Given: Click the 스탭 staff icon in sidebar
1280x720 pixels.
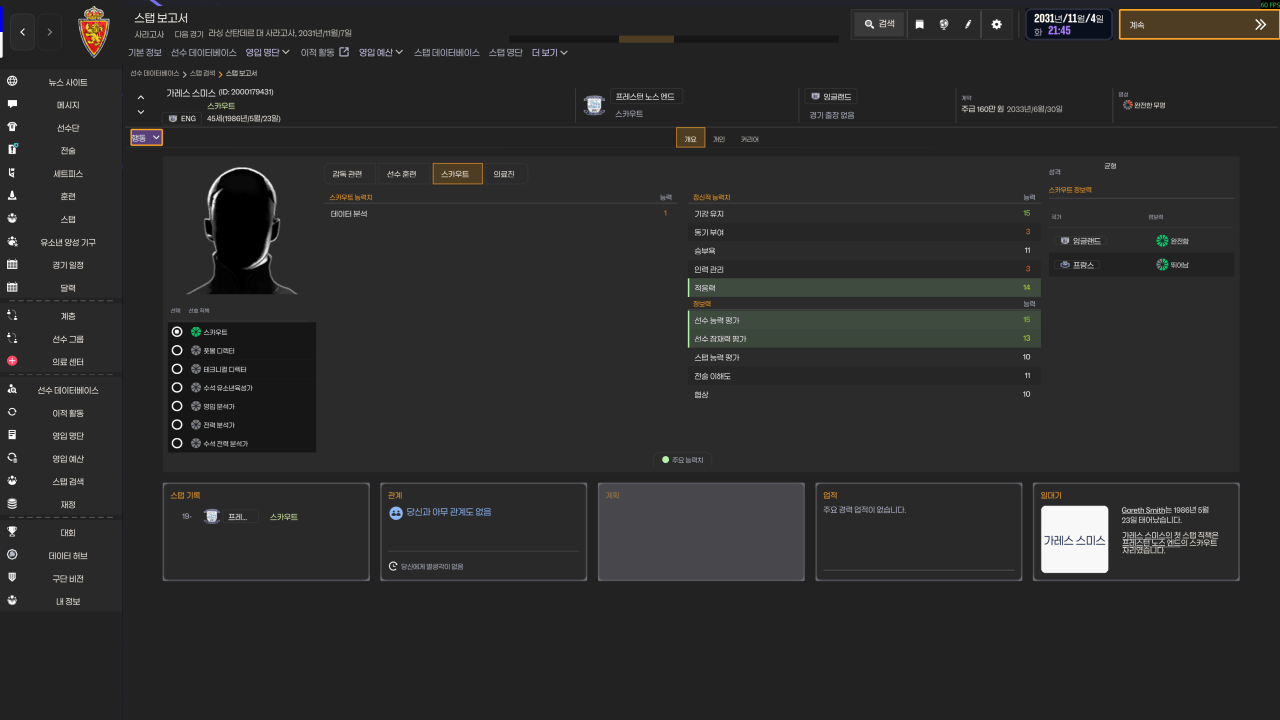Looking at the screenshot, I should [12, 218].
